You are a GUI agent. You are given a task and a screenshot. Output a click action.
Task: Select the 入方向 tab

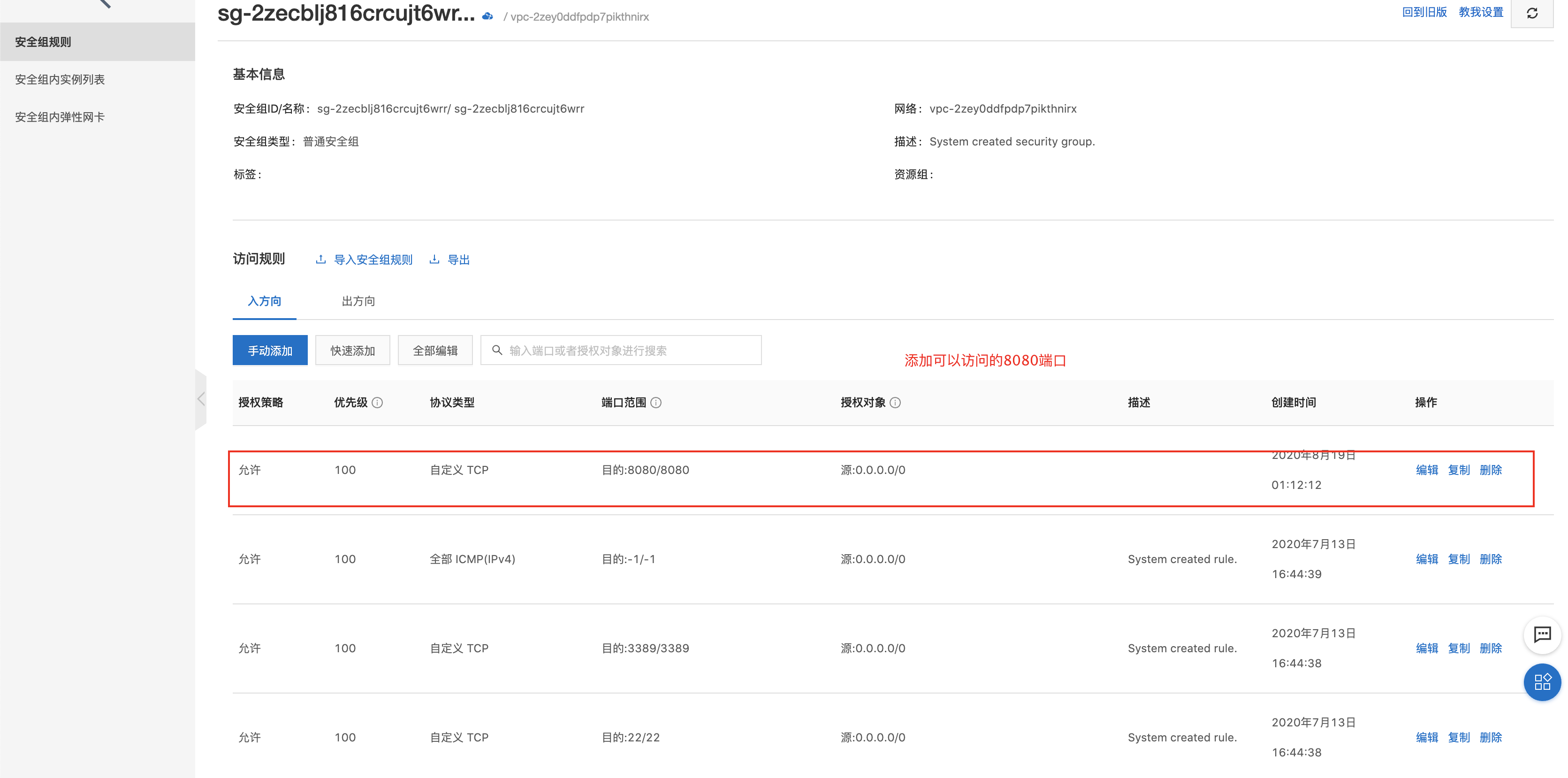pyautogui.click(x=264, y=301)
